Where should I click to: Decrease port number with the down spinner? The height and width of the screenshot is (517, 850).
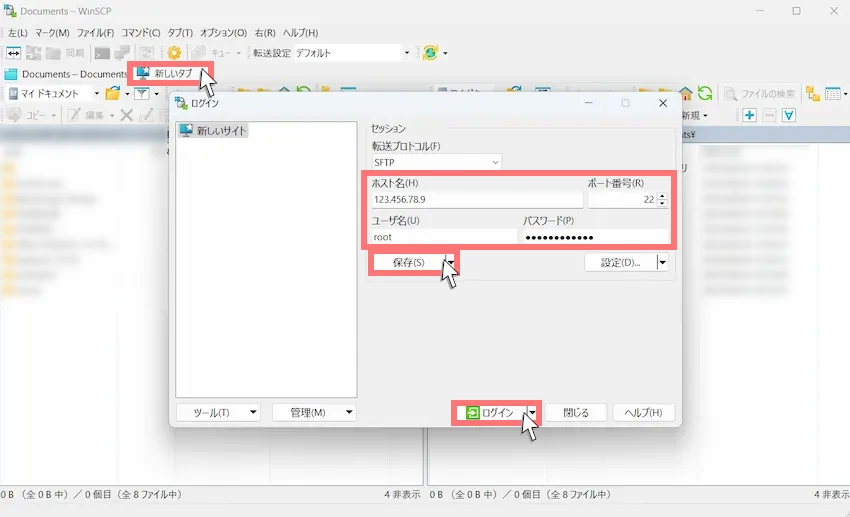point(662,203)
